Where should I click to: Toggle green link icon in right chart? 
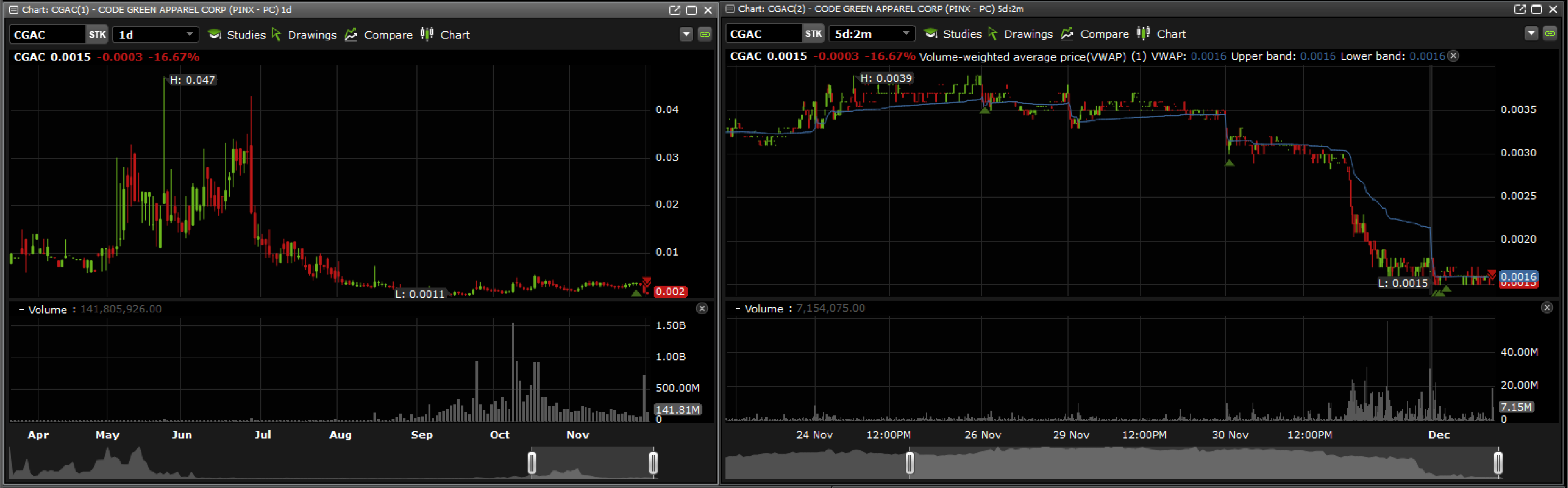point(1549,33)
